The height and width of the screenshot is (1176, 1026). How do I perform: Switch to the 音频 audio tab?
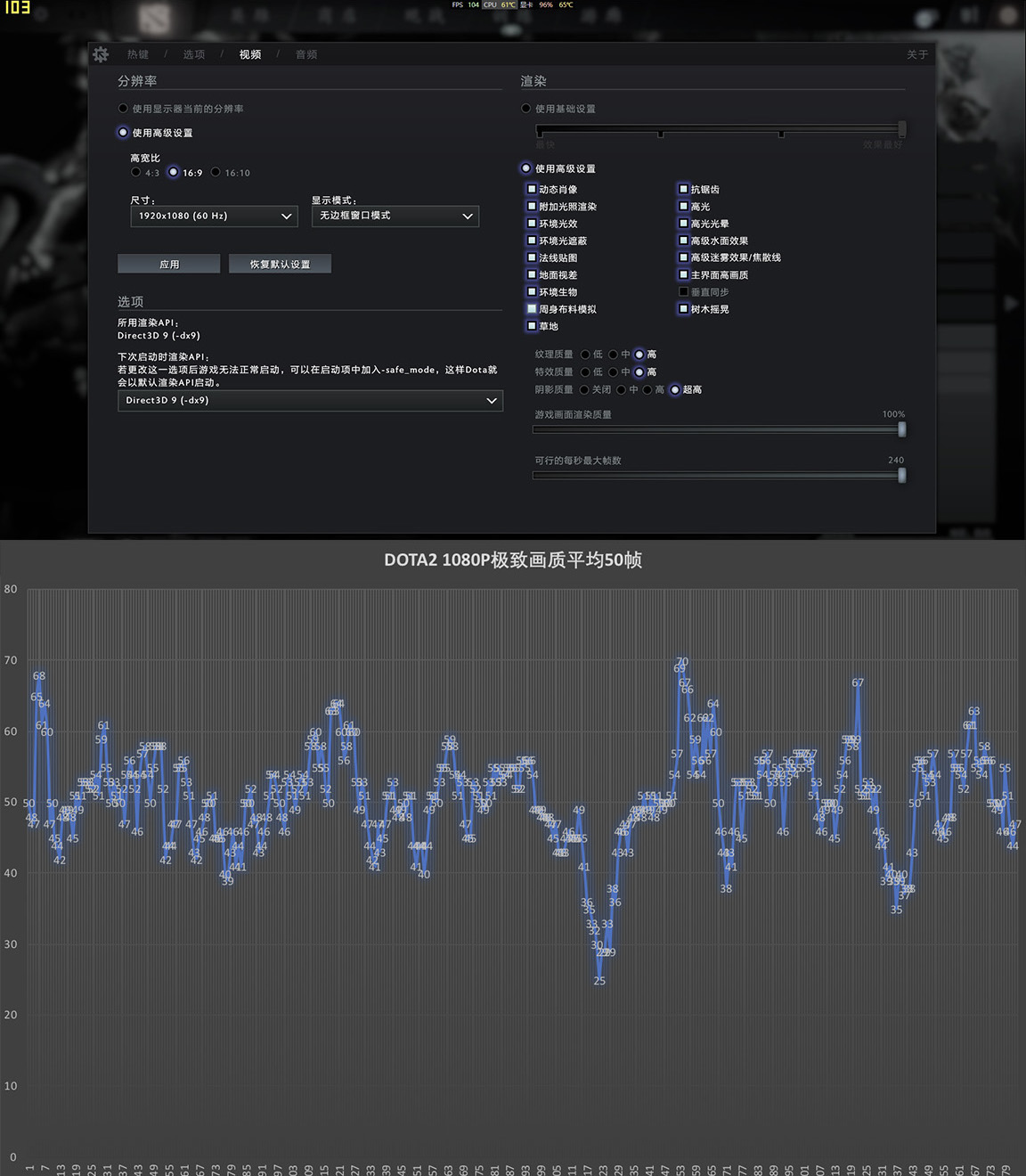pos(305,54)
